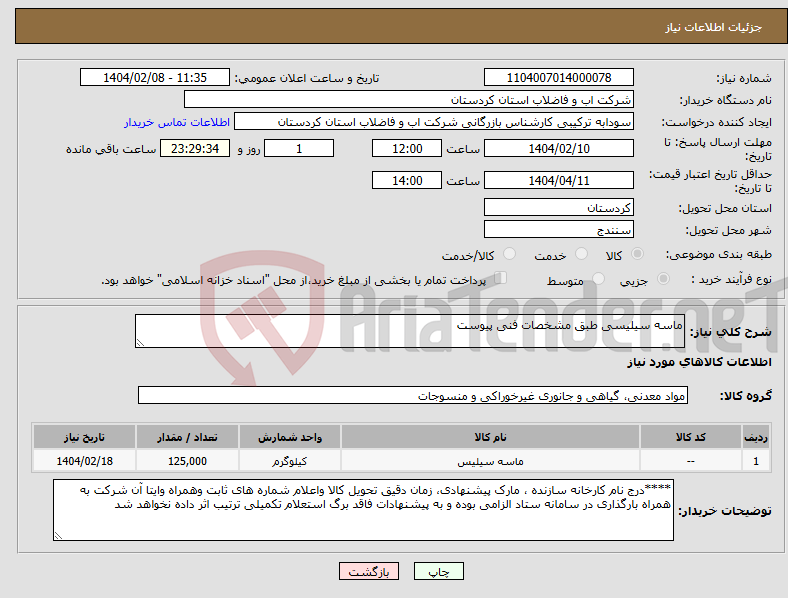The width and height of the screenshot is (788, 598).
Task: Click the need date cell 1404/02/18
Action: click(84, 461)
